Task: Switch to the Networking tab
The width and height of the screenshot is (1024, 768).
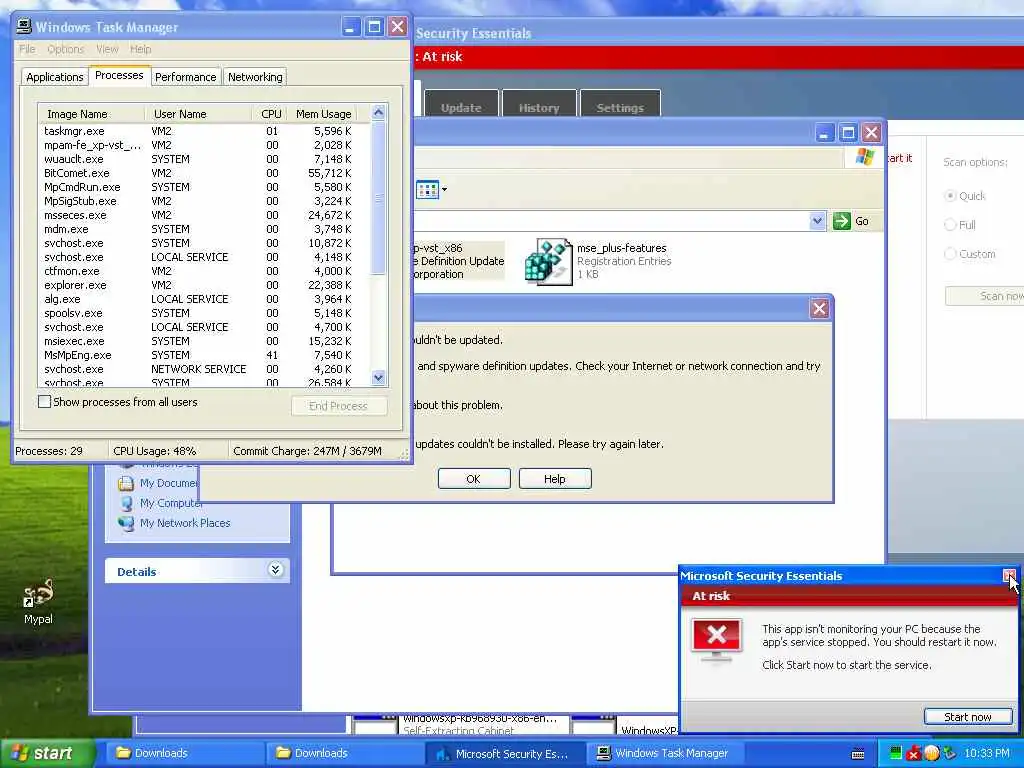Action: pyautogui.click(x=255, y=77)
